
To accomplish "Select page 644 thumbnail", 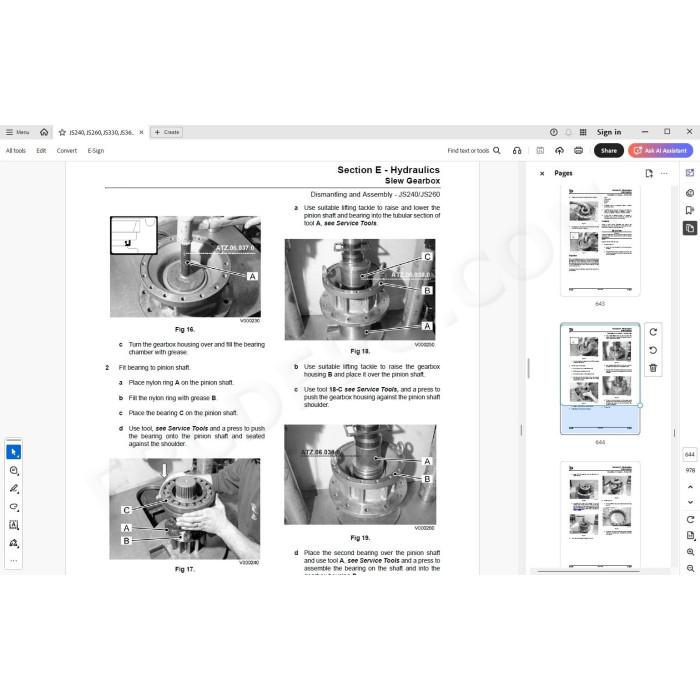I will (x=600, y=379).
